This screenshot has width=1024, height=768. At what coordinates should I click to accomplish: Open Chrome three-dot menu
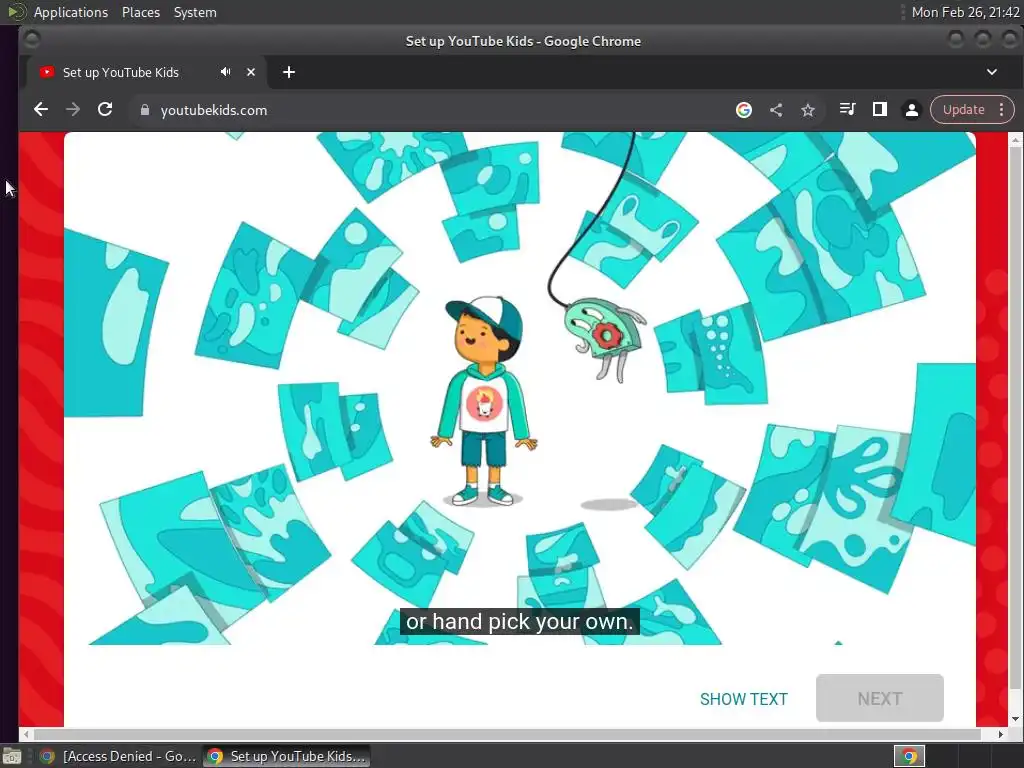click(x=1001, y=110)
